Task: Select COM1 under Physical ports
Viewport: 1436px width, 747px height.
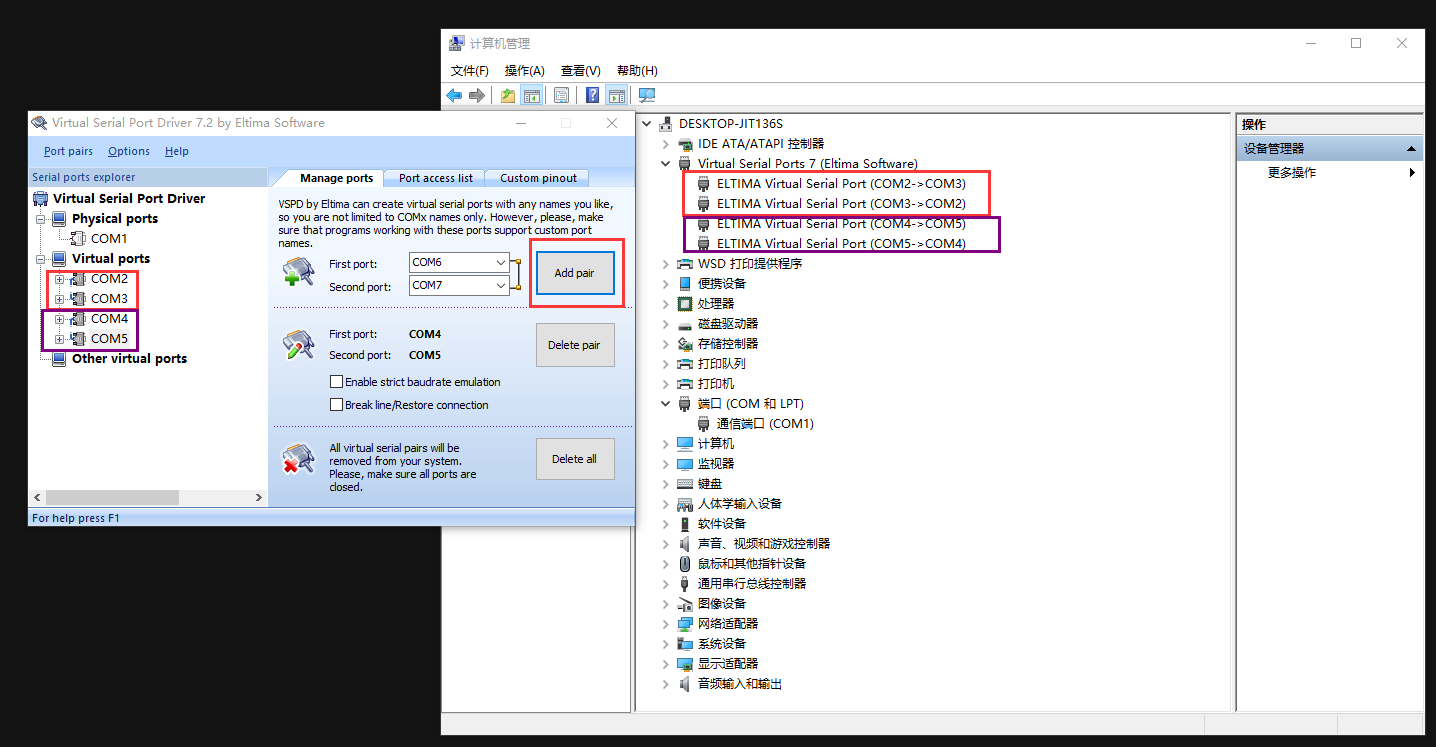Action: point(109,239)
